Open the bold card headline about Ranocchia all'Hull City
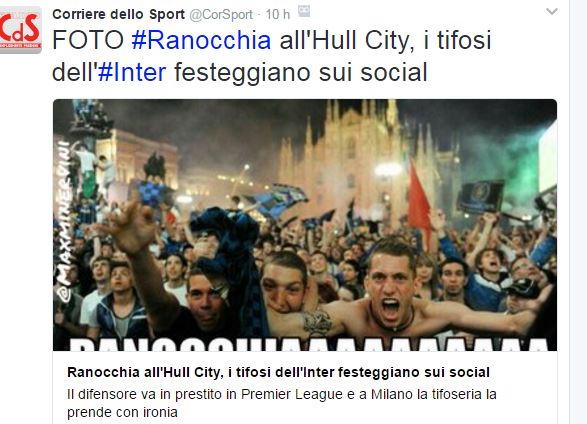Viewport: 587px width, 424px height. (279, 372)
